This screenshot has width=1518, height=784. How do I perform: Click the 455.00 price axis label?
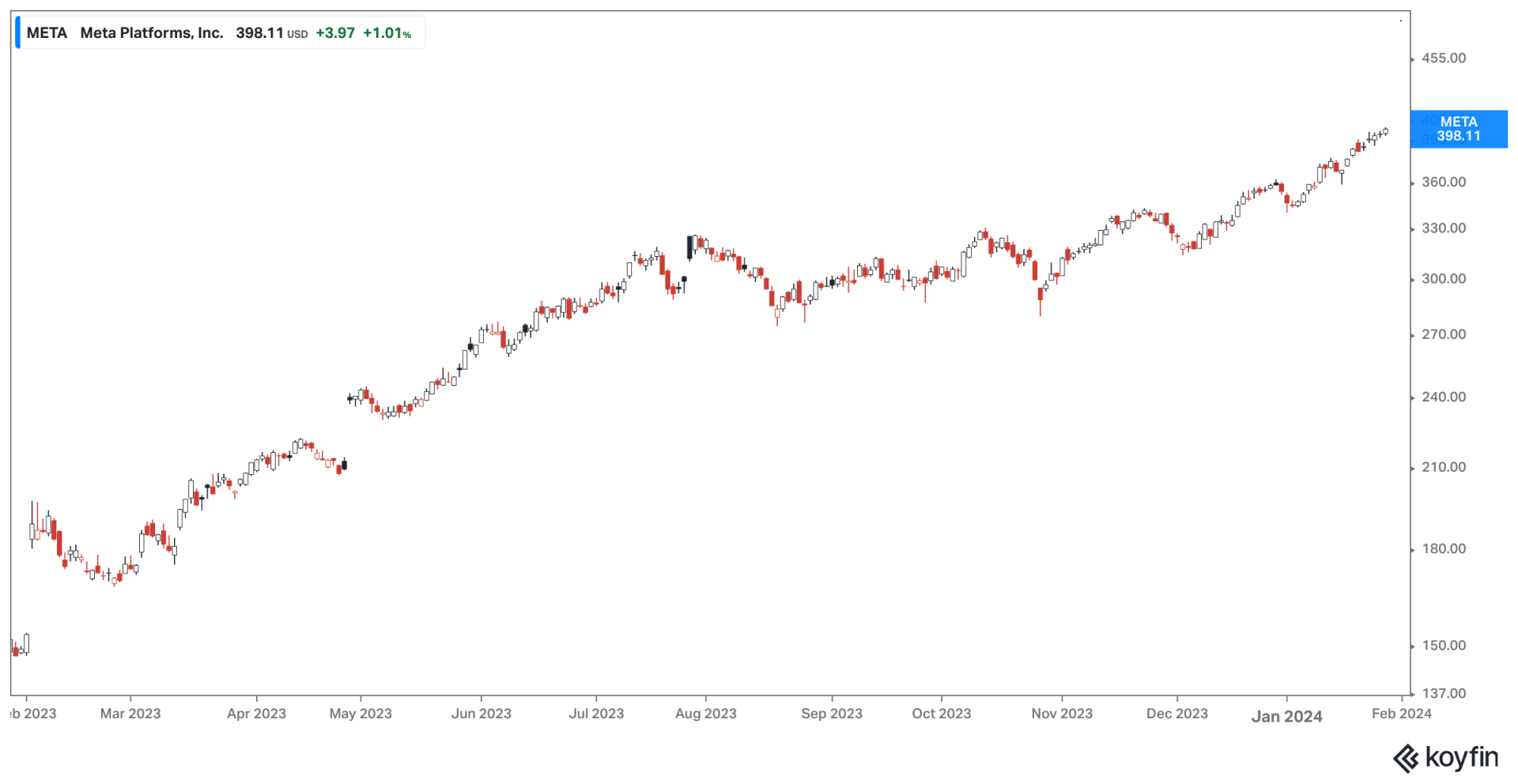(x=1443, y=58)
